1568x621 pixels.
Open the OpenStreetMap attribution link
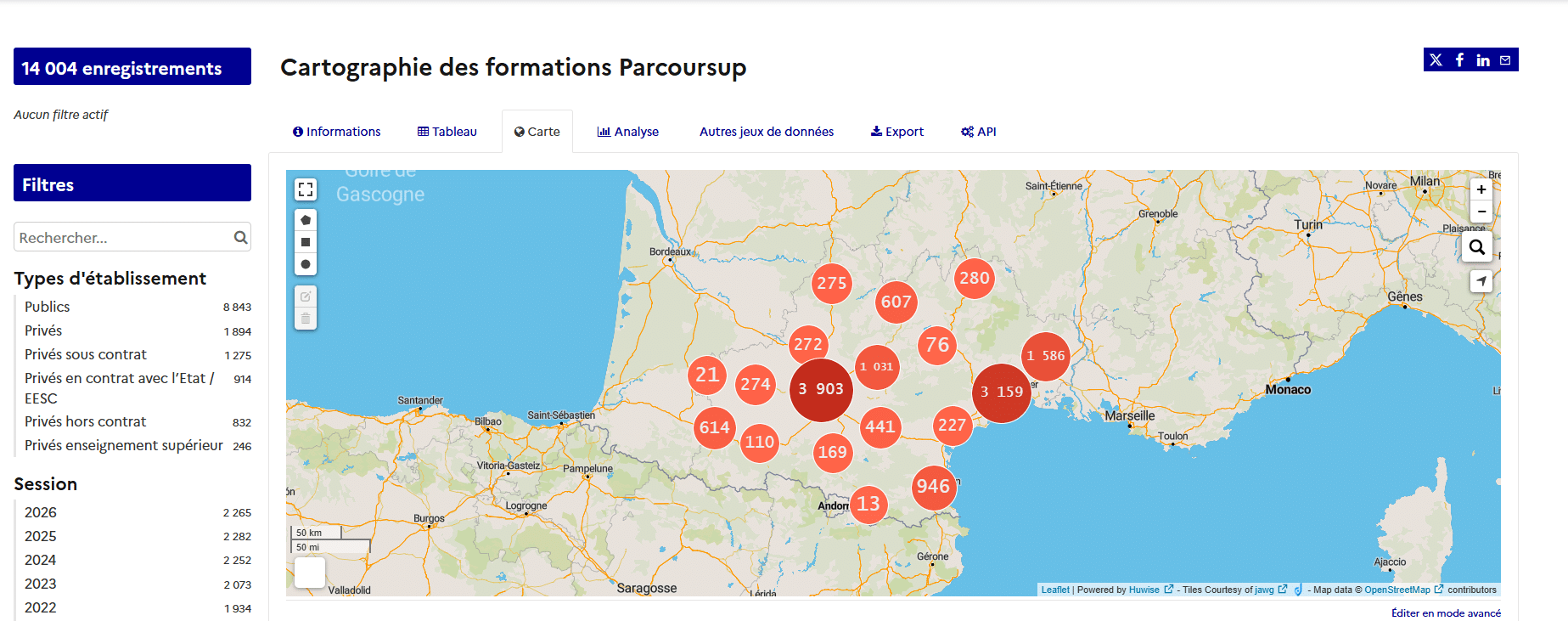(x=1397, y=590)
